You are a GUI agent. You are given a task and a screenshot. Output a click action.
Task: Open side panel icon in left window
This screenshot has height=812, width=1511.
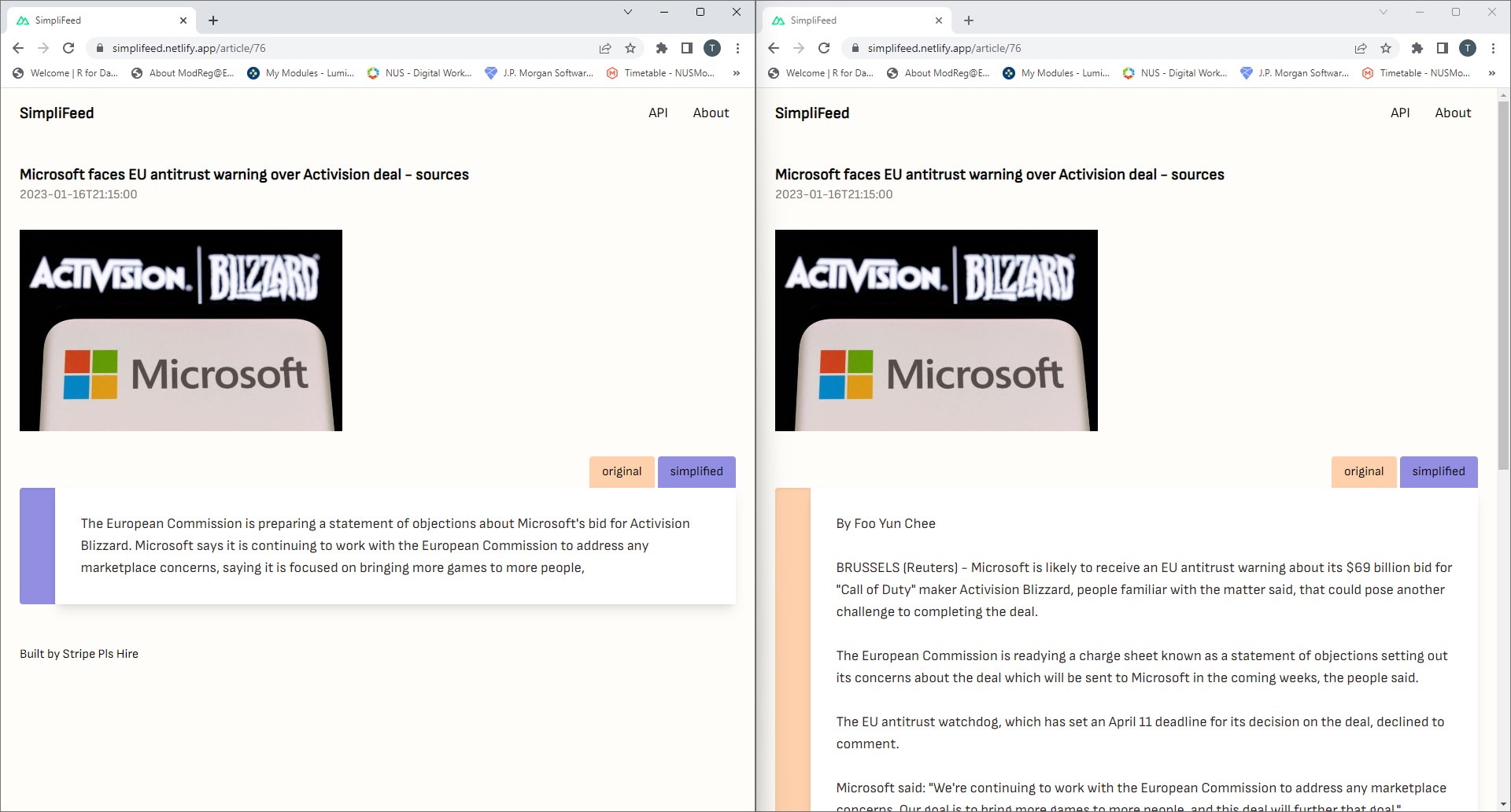[687, 48]
